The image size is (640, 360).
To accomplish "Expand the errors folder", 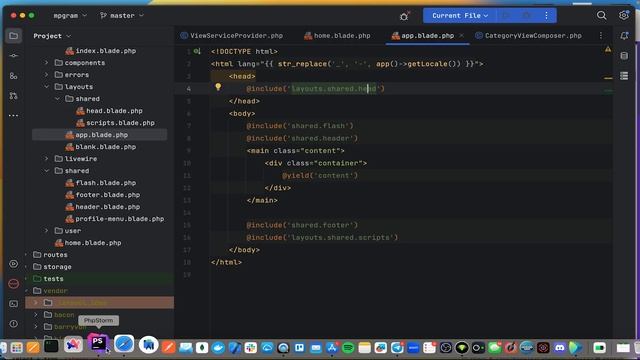I will point(47,75).
